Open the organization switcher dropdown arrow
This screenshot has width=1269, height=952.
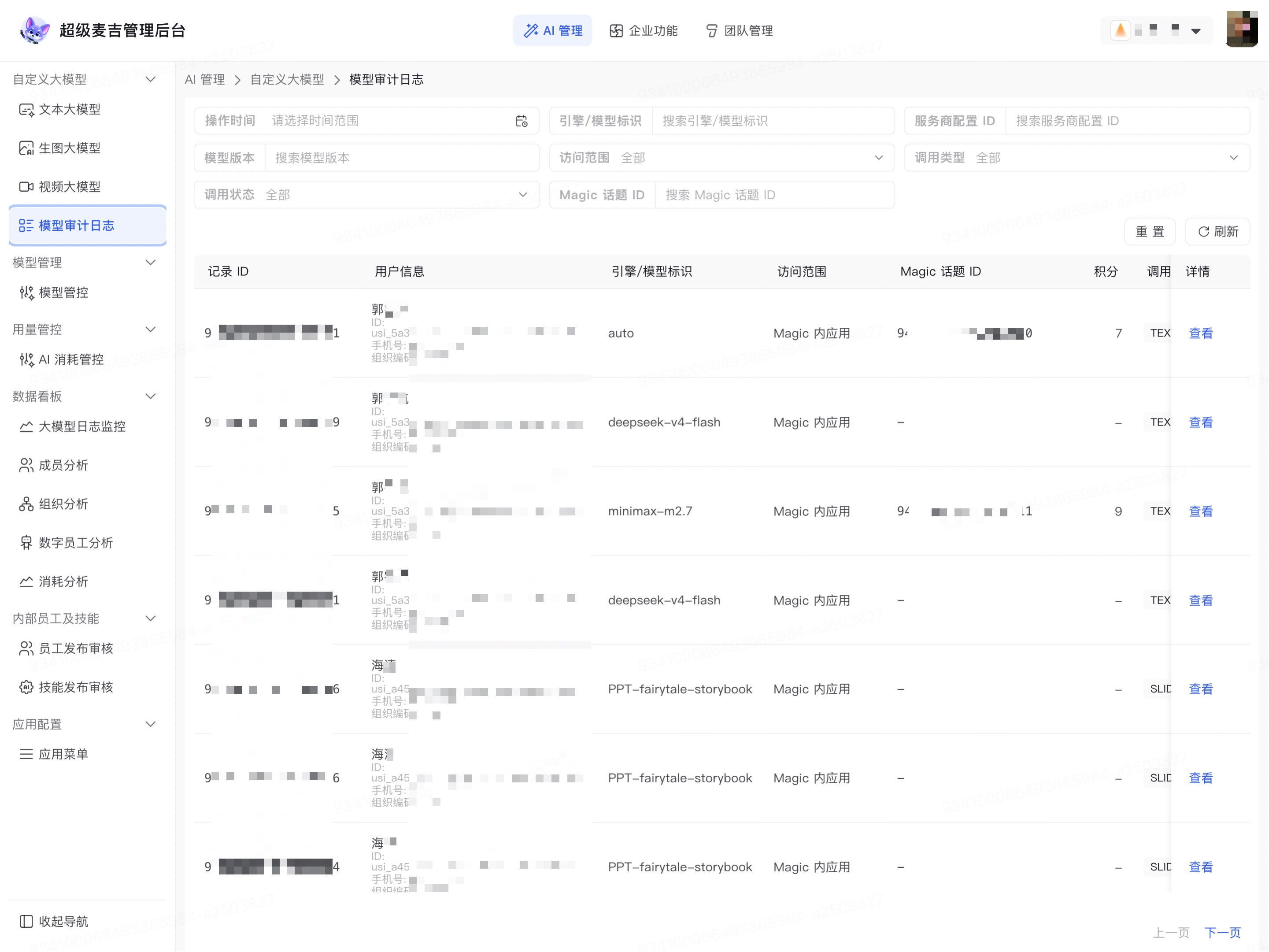click(x=1195, y=31)
